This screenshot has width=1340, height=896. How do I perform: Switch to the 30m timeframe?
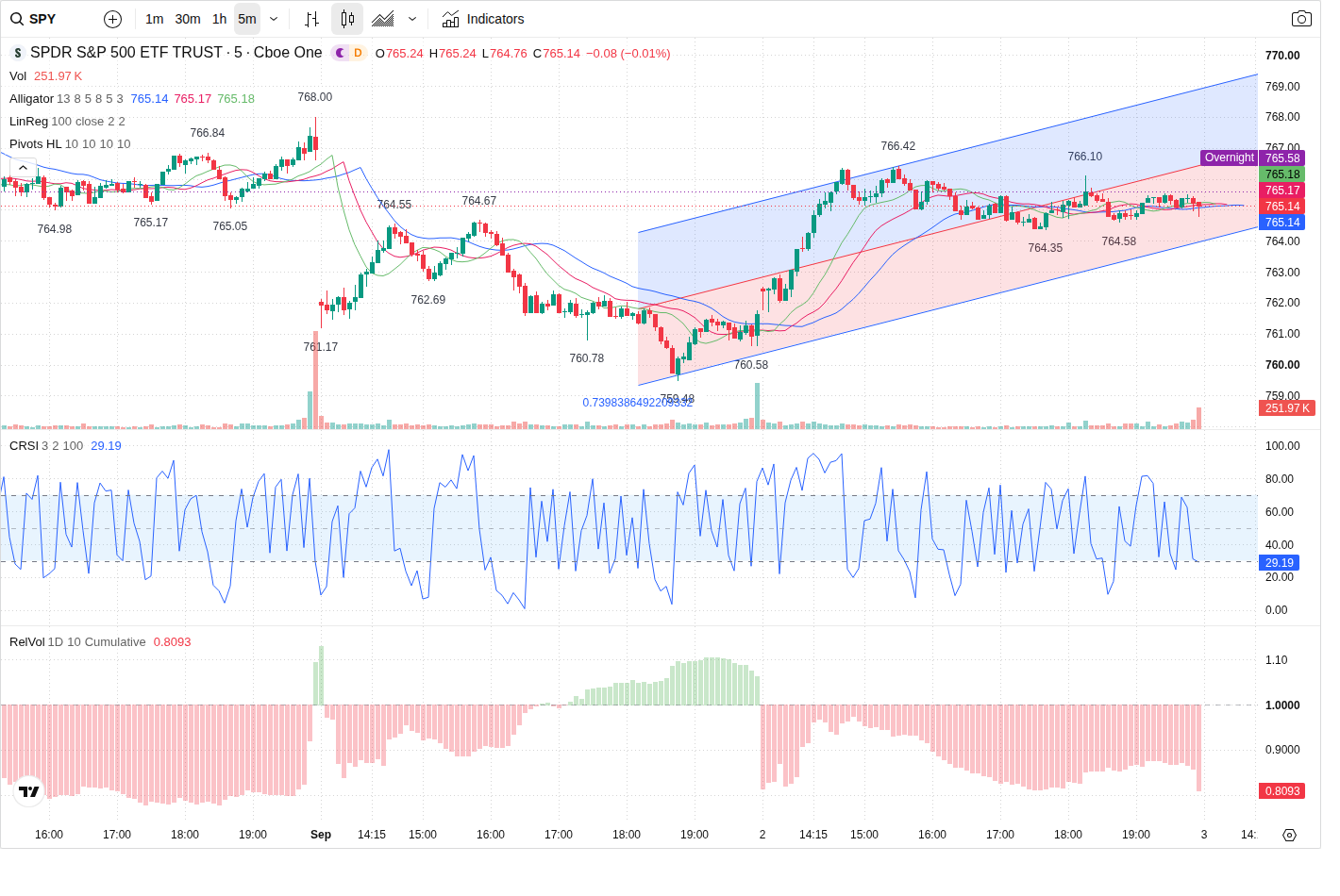click(x=188, y=19)
